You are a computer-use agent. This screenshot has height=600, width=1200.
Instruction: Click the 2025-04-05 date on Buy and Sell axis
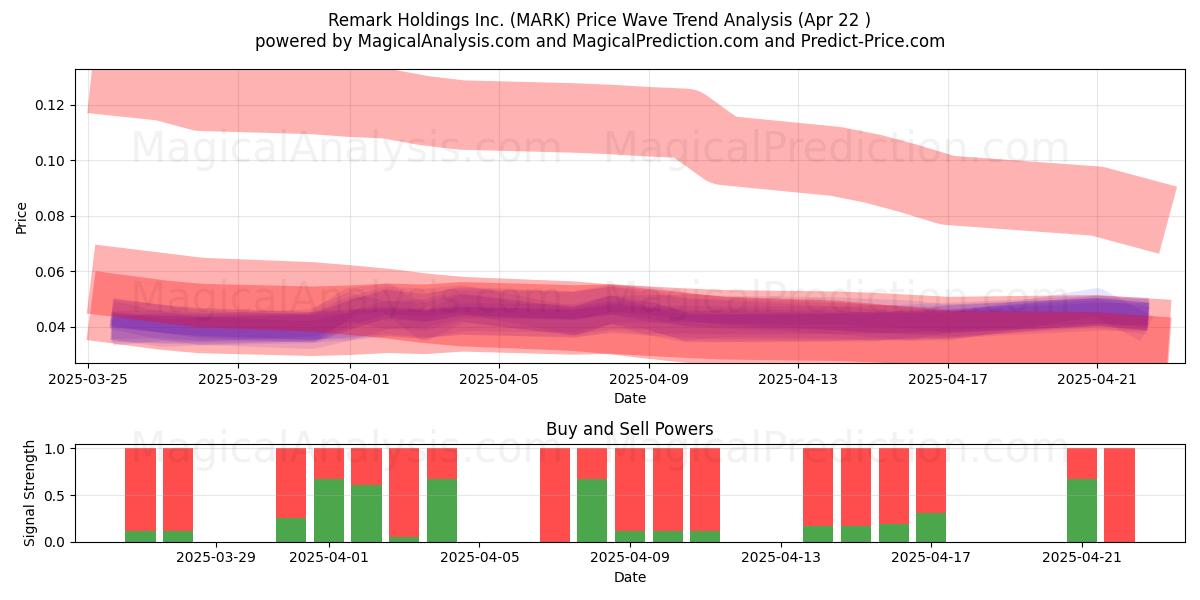pyautogui.click(x=480, y=558)
